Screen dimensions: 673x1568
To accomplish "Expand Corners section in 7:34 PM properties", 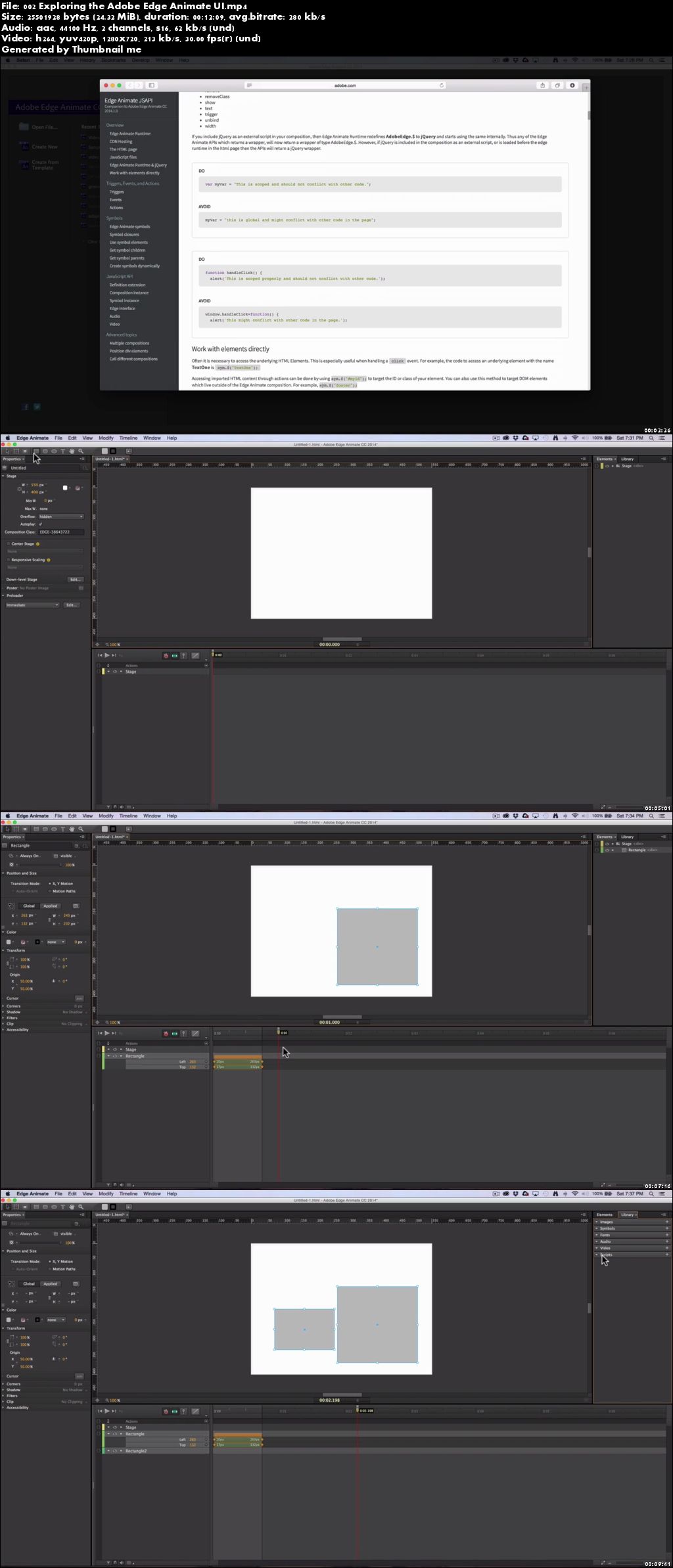I will tap(3, 1006).
